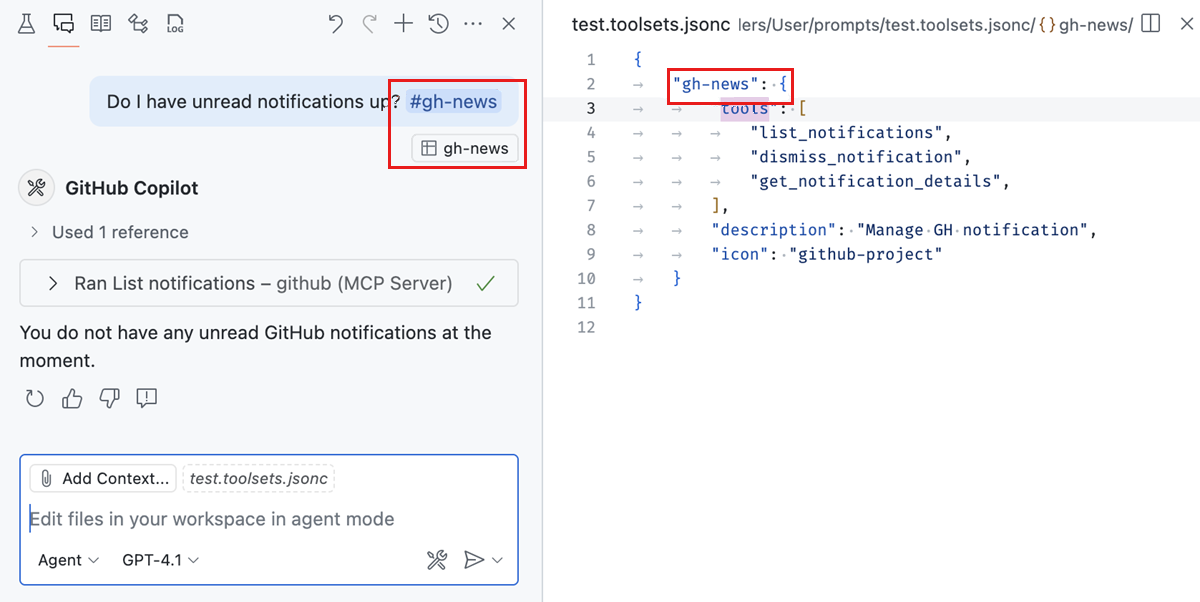Click the regenerate response icon

point(34,398)
